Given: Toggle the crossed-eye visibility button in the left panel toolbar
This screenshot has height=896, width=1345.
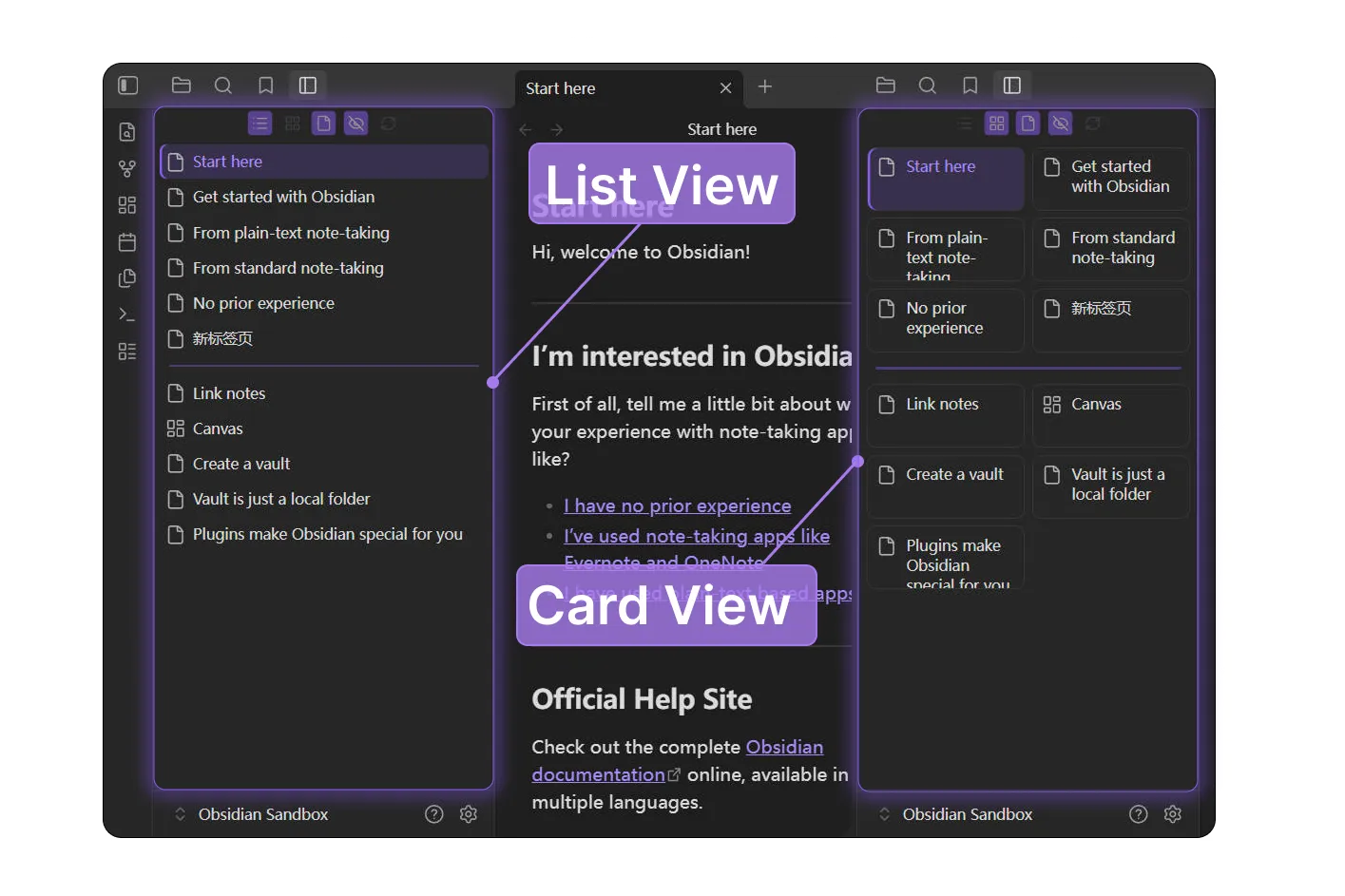Looking at the screenshot, I should tap(355, 124).
